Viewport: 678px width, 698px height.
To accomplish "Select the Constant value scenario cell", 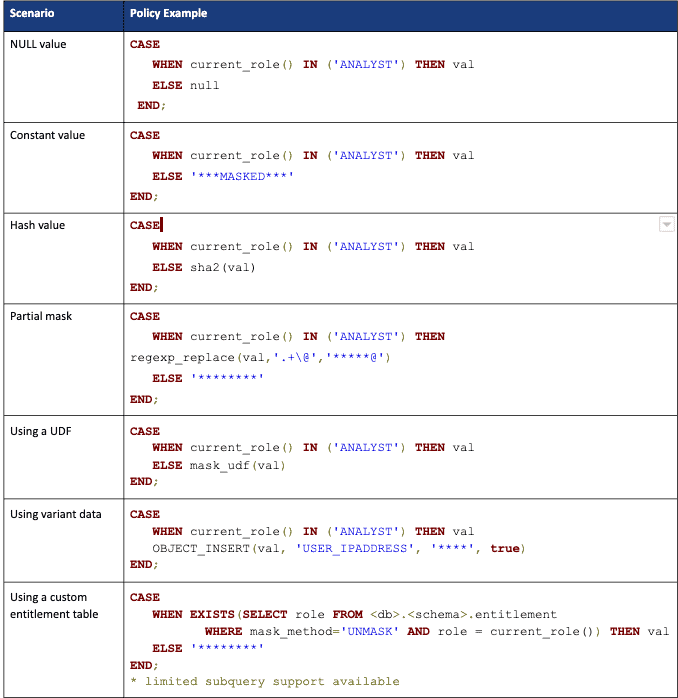I will [47, 135].
